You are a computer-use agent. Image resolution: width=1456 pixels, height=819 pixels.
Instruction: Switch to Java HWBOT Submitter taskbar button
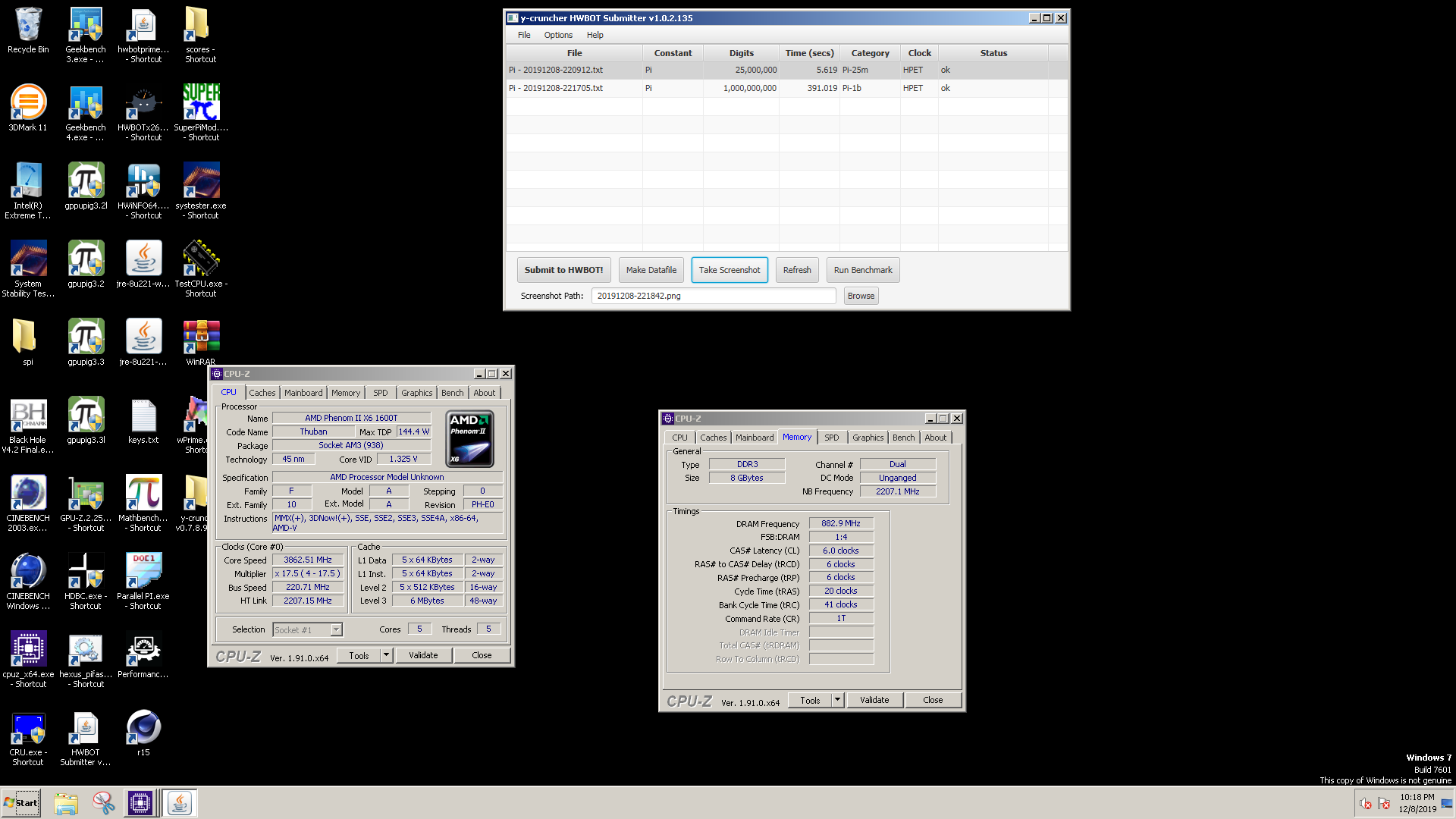[x=180, y=803]
